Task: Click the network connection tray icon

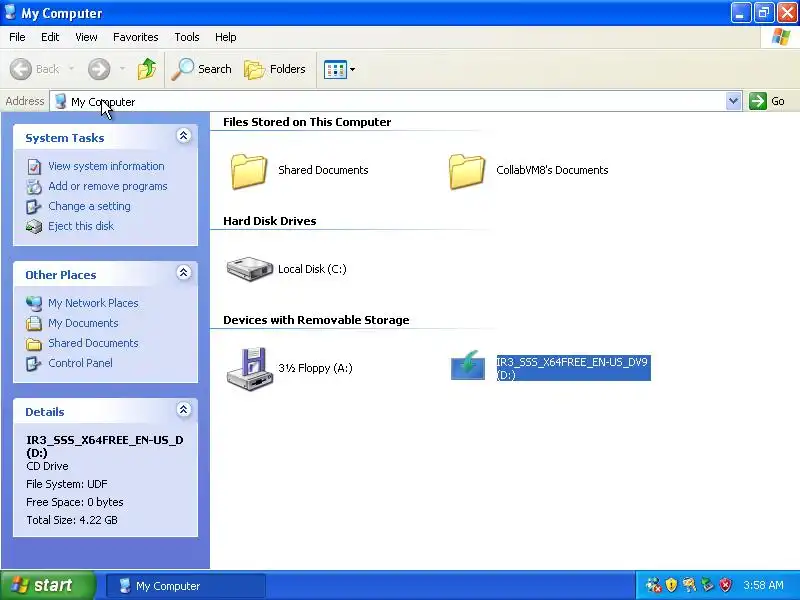Action: click(x=653, y=585)
